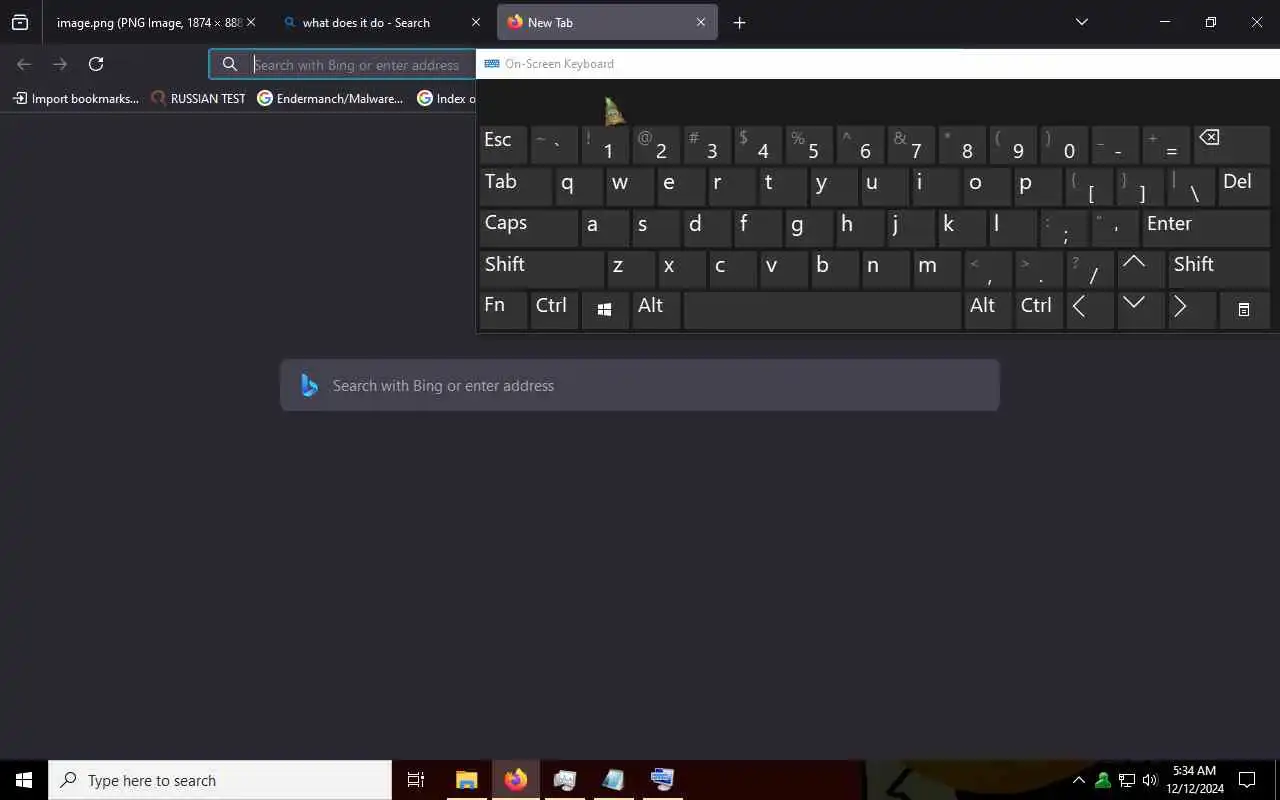Screen dimensions: 1280x800
Task: Click the Esc key on On-Screen Keyboard
Action: coord(503,146)
